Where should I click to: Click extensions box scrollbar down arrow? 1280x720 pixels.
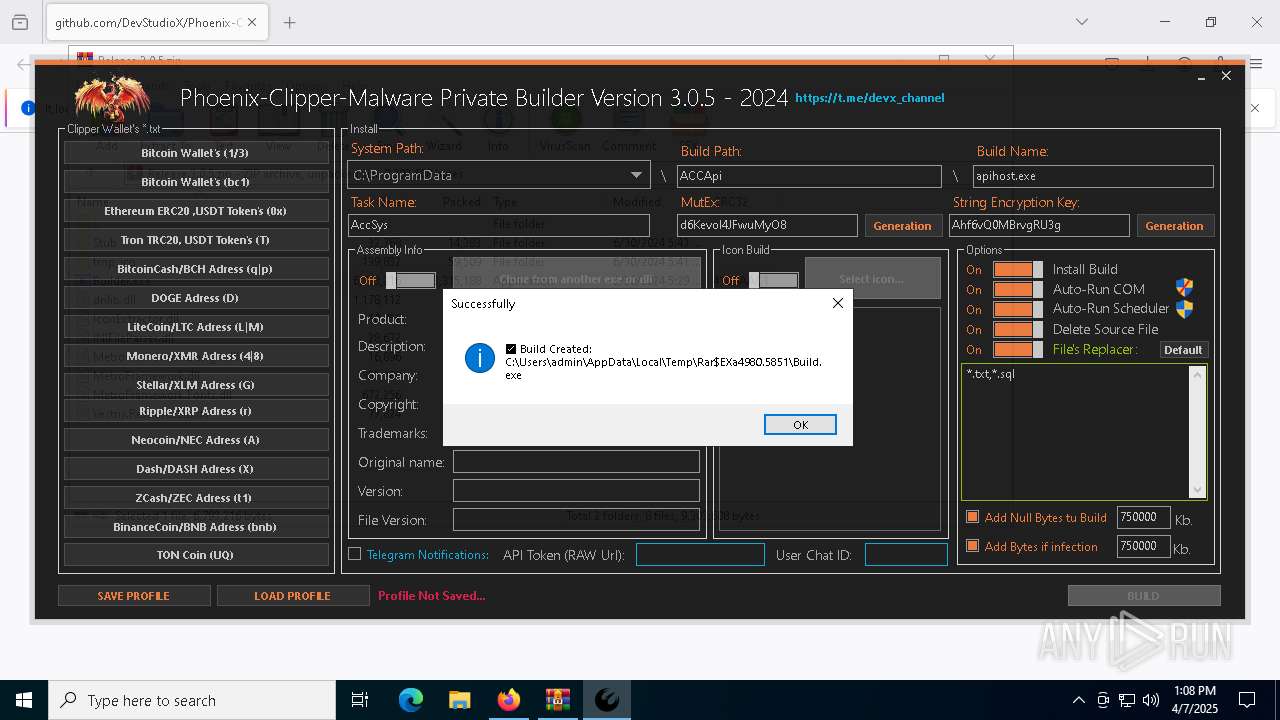[x=1197, y=490]
